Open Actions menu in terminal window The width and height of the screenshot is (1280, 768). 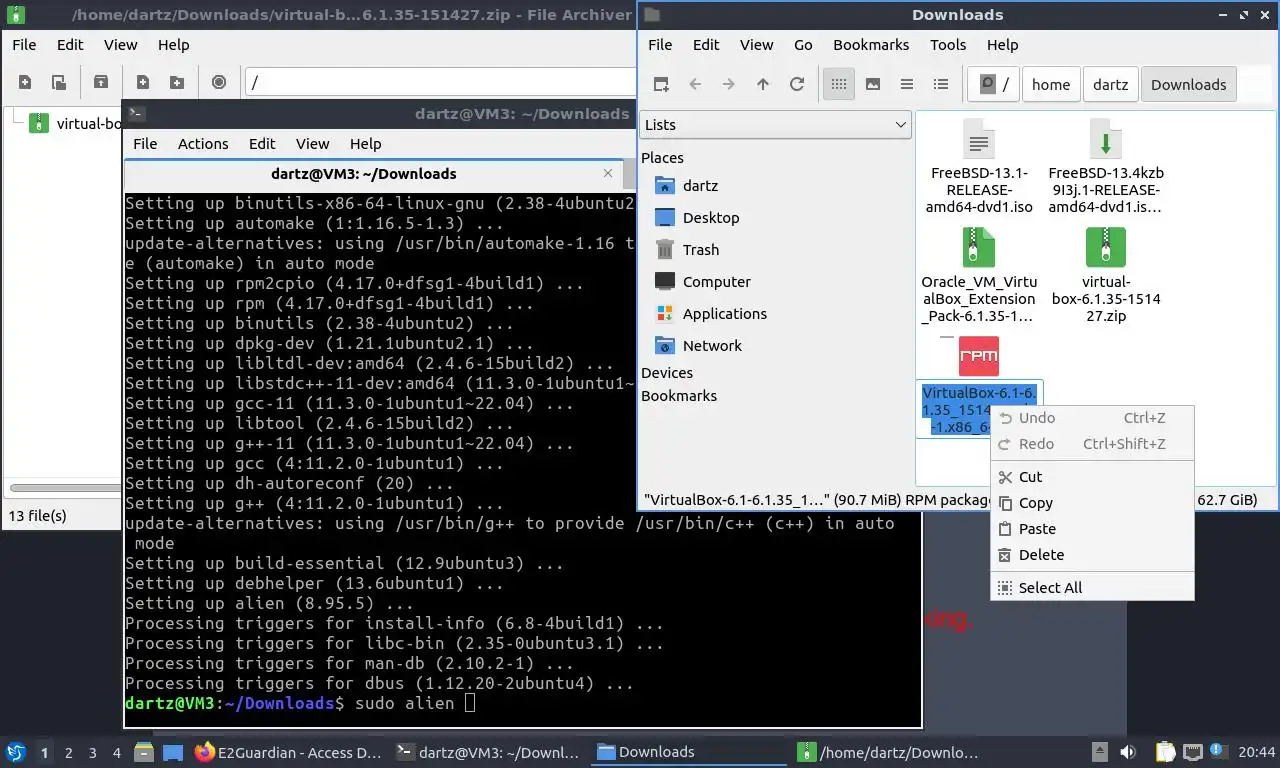(203, 144)
